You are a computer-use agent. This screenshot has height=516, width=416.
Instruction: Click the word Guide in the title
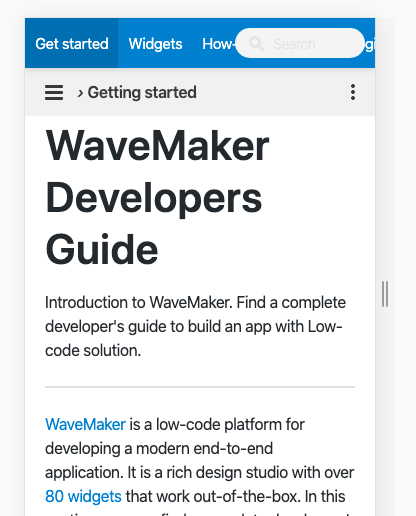(102, 249)
